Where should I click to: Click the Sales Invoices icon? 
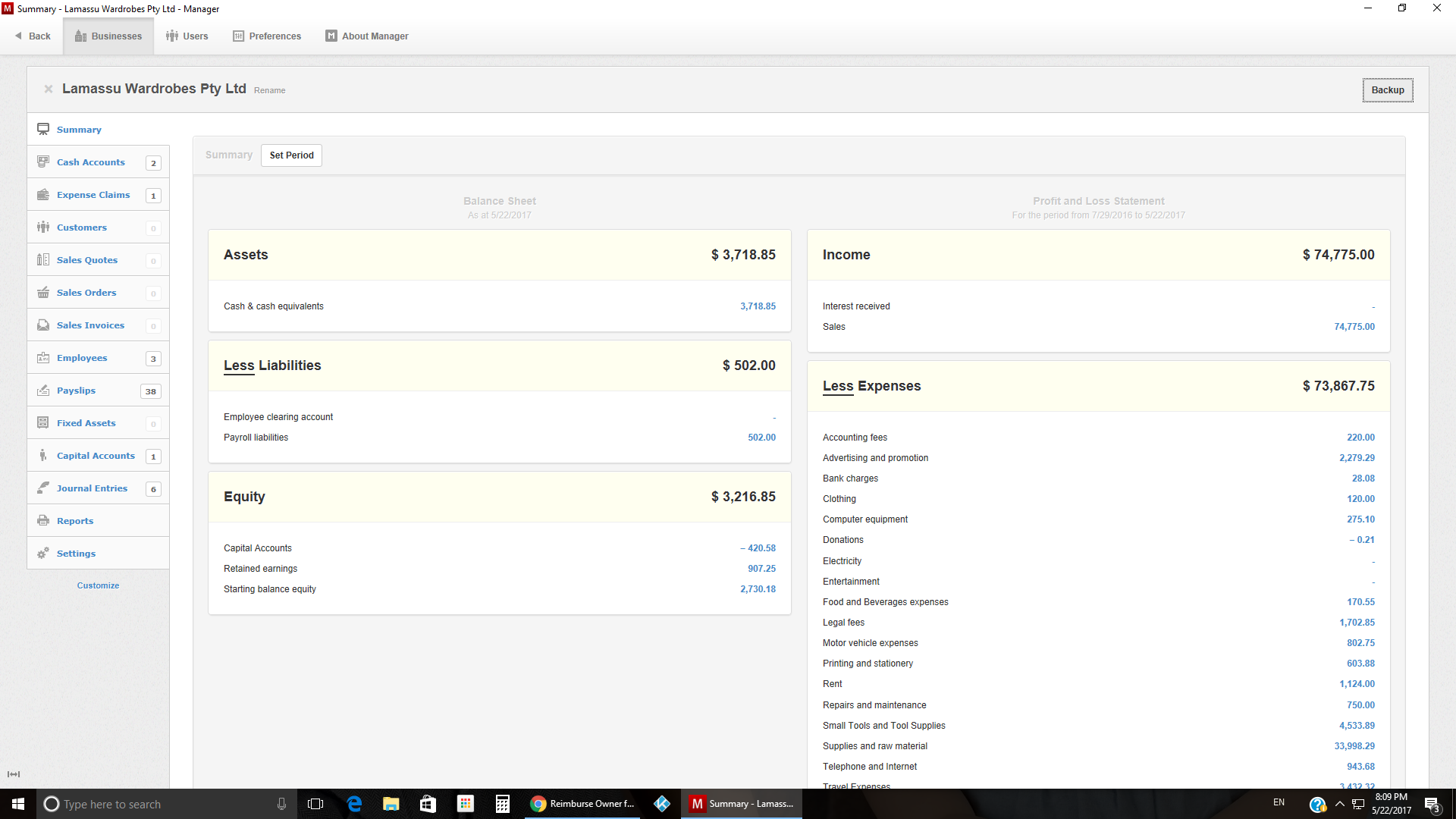click(x=43, y=325)
